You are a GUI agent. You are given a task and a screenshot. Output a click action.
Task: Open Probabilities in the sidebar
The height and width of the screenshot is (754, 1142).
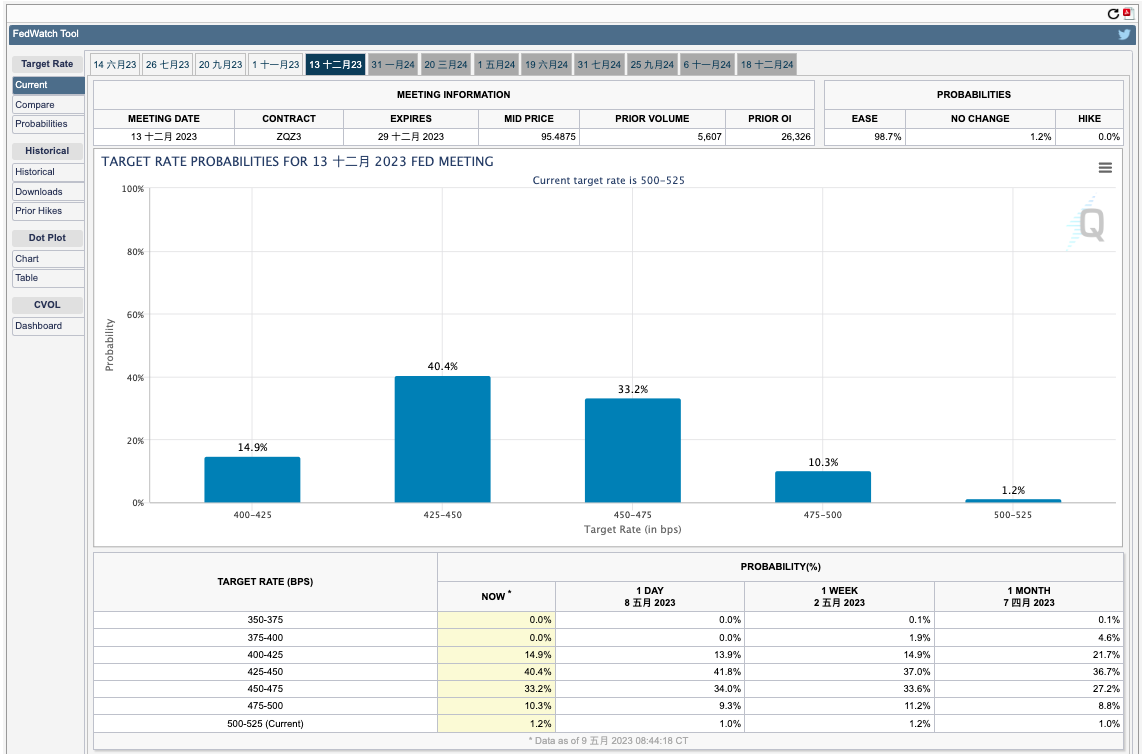point(48,124)
